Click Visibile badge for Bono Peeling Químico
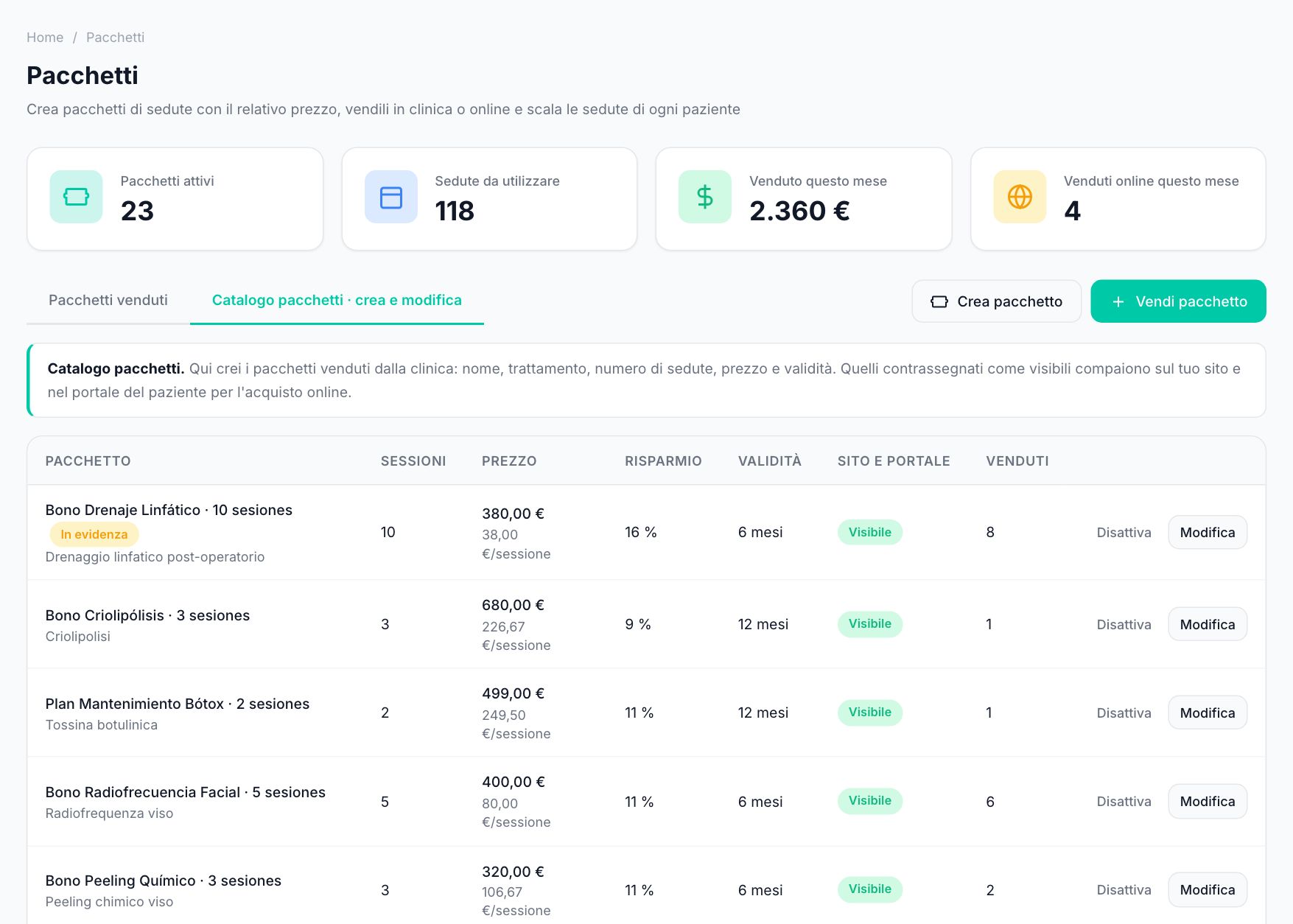This screenshot has height=924, width=1293. [869, 889]
